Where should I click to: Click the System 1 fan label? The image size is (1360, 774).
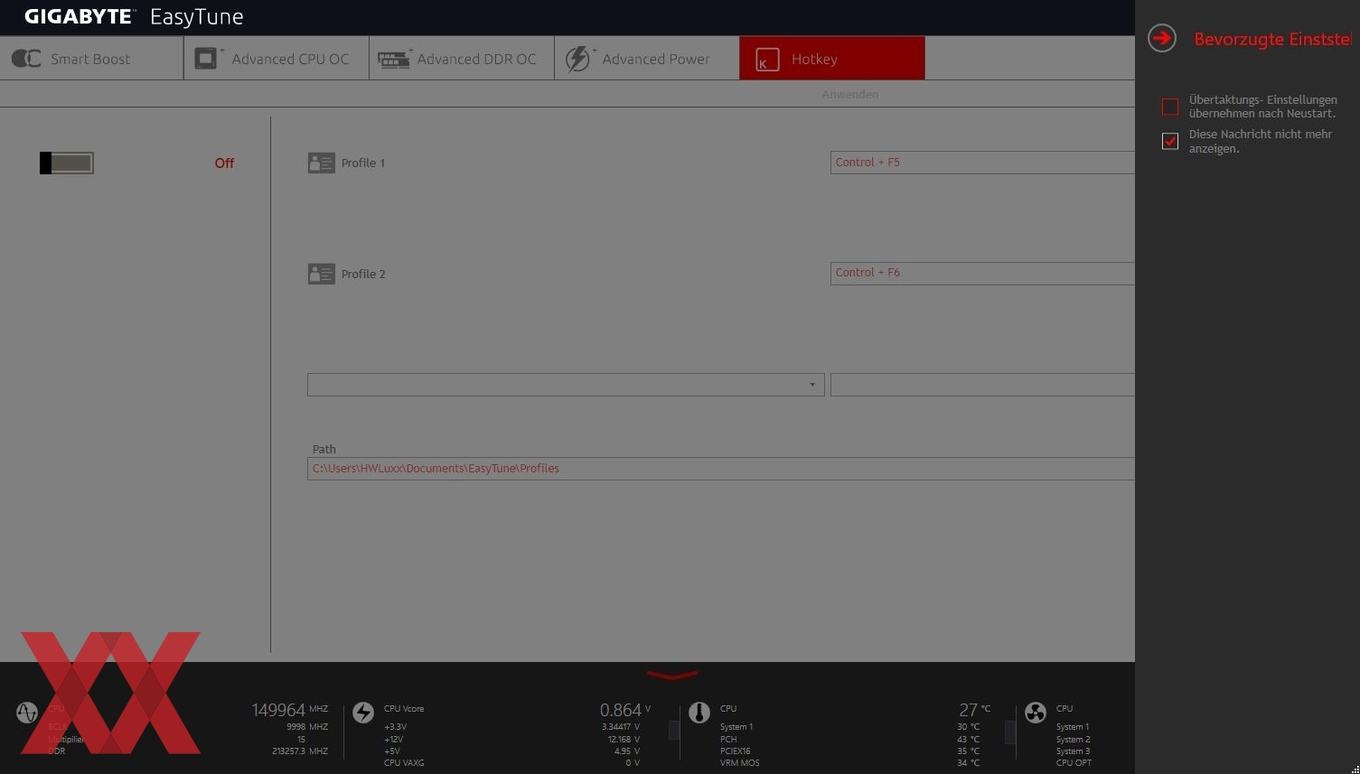[x=1073, y=727]
